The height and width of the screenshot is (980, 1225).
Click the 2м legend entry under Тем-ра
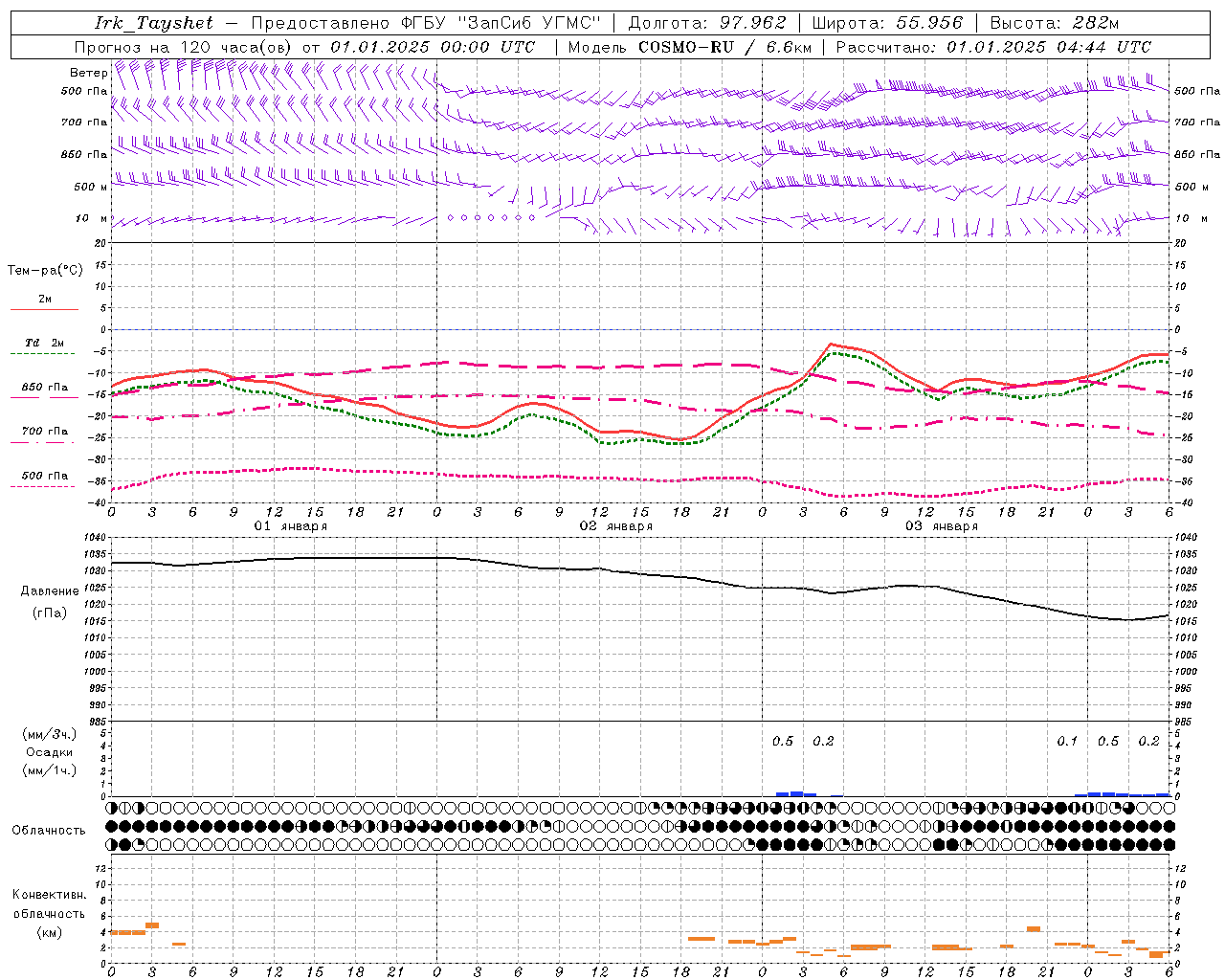point(45,300)
